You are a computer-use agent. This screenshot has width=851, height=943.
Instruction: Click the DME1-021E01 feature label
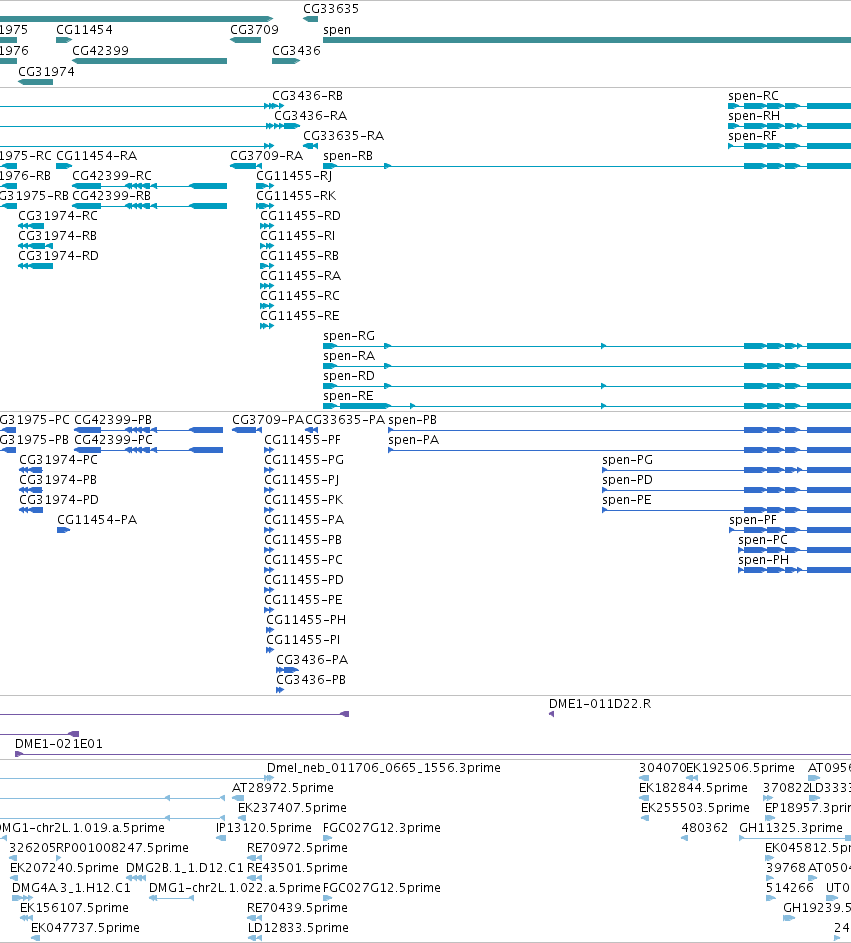tap(59, 744)
